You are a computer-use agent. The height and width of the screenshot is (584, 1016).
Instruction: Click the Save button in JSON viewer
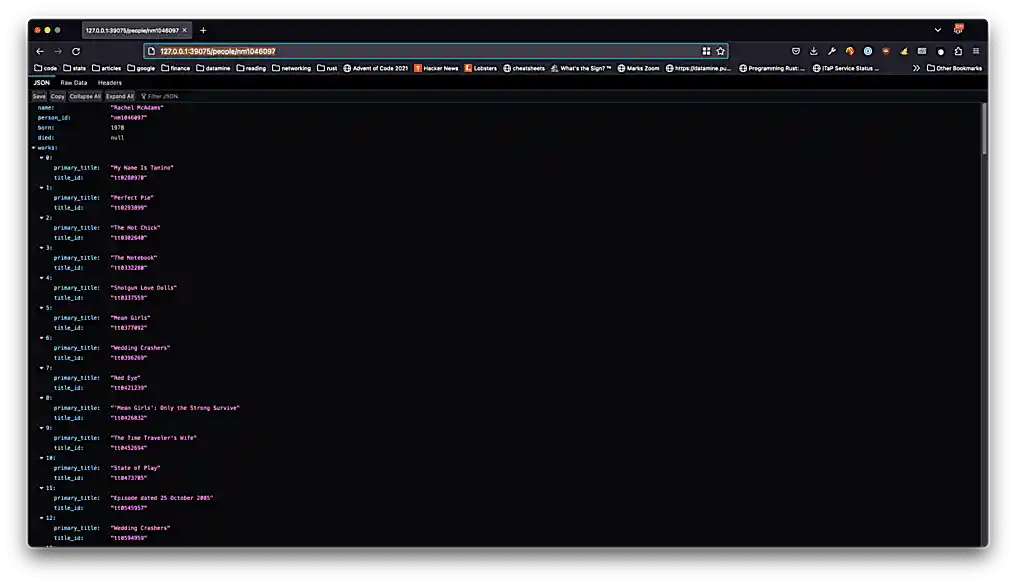[x=39, y=96]
